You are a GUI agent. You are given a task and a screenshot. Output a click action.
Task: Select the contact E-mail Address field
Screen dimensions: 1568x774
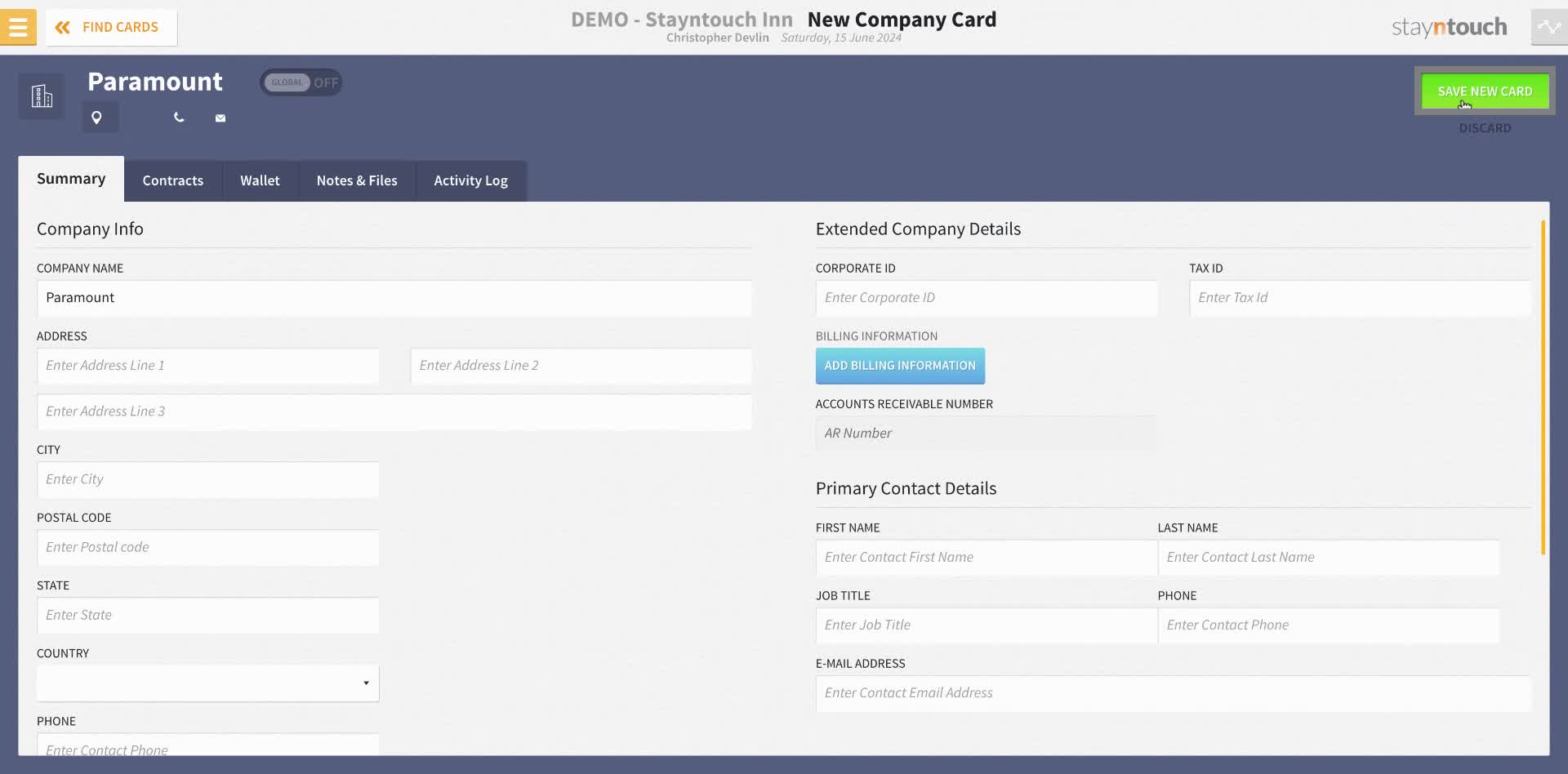pyautogui.click(x=1173, y=693)
